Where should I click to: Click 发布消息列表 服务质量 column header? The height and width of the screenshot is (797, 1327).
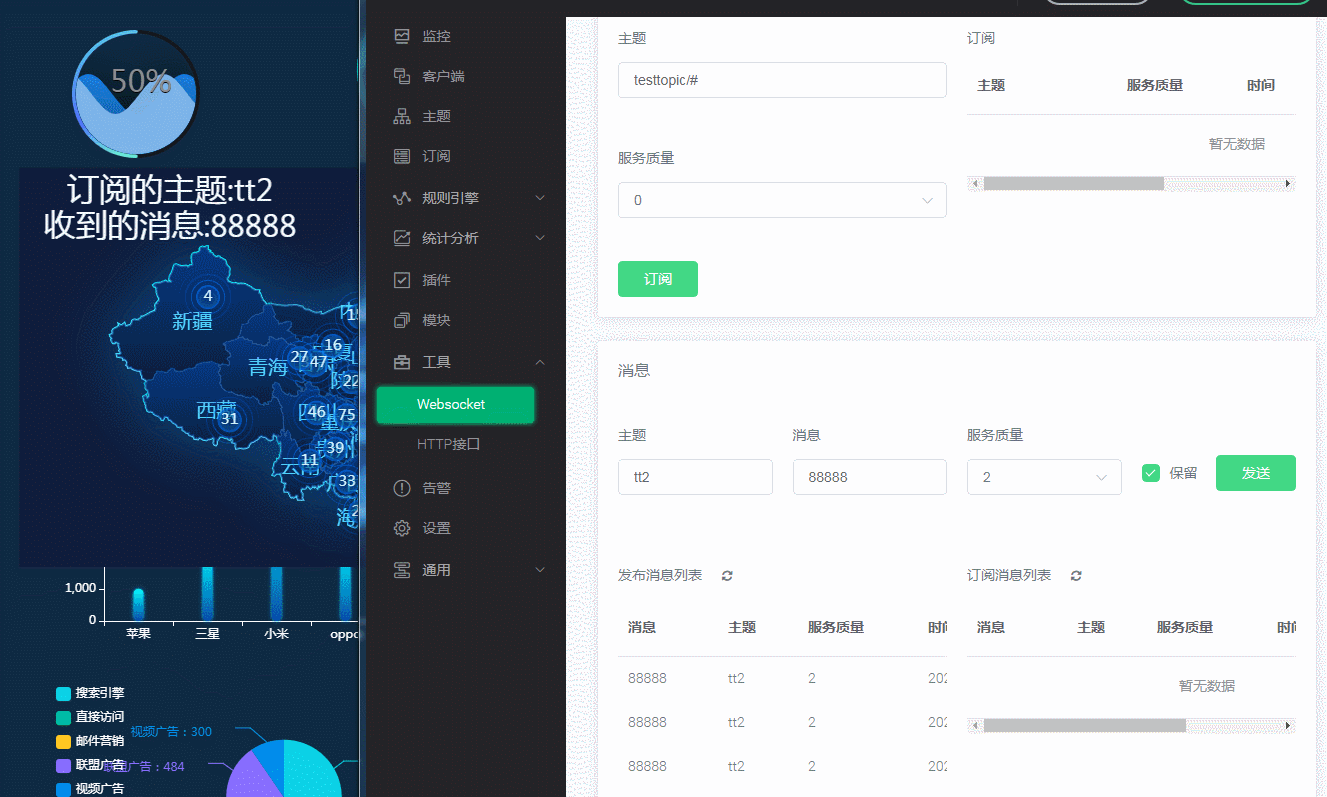pos(836,628)
